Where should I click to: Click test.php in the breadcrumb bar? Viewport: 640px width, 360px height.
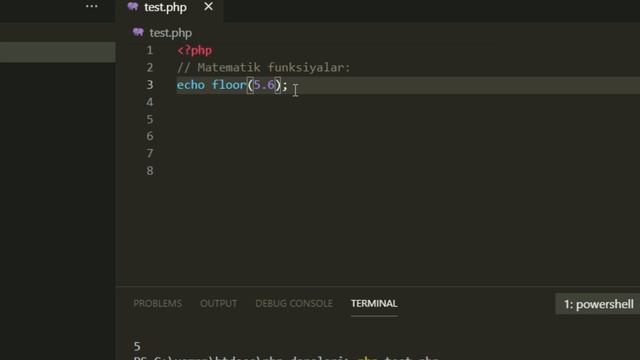click(x=171, y=33)
